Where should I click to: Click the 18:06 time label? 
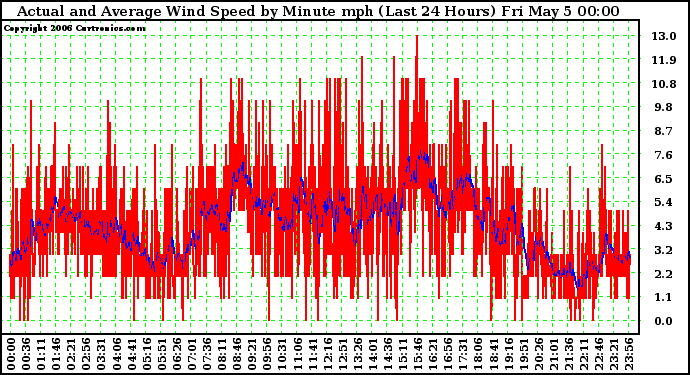pos(478,354)
